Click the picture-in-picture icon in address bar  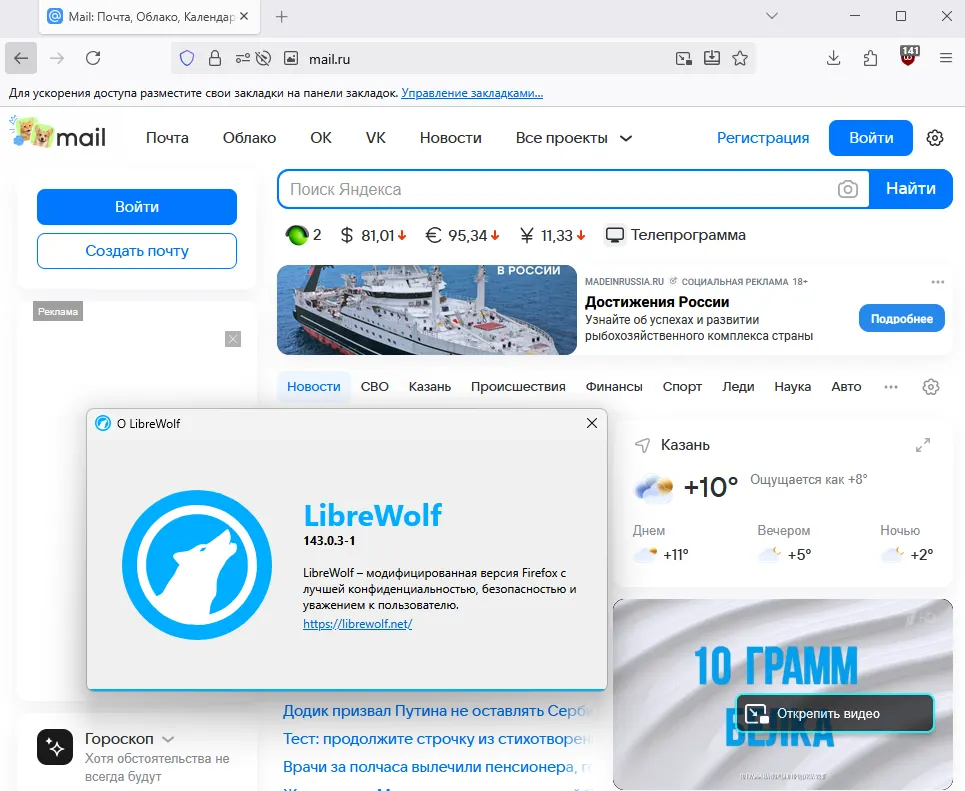(x=684, y=58)
